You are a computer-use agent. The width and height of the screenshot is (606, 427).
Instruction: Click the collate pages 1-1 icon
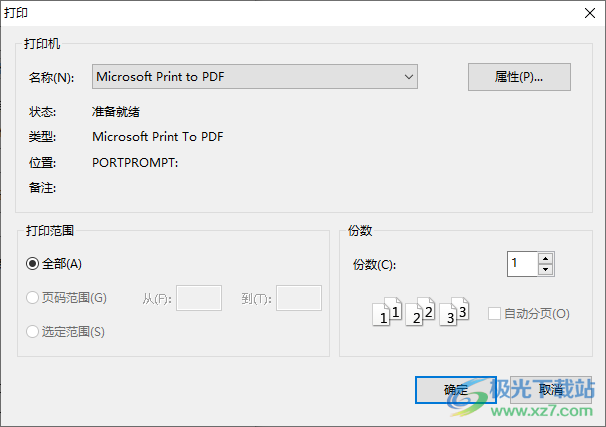[387, 311]
